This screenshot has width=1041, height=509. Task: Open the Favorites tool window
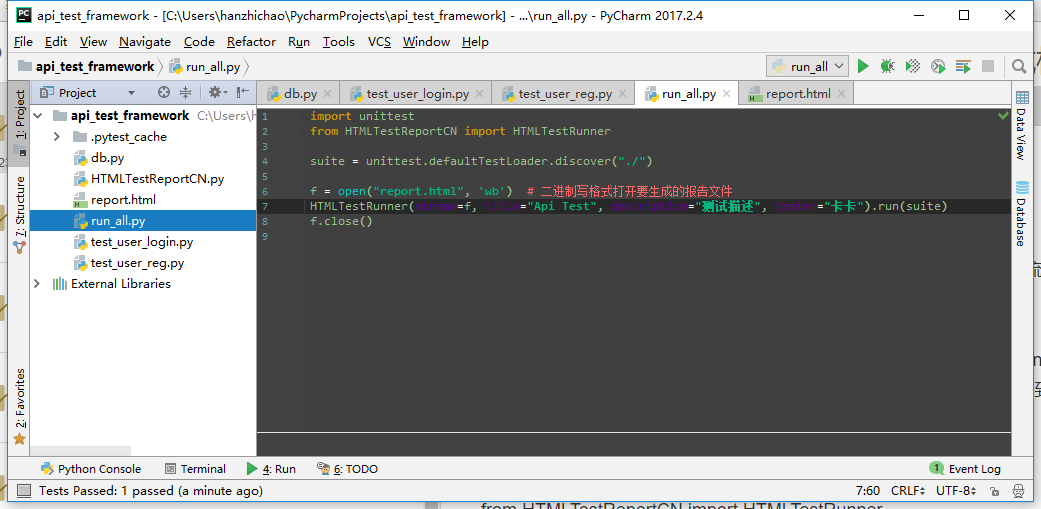(x=19, y=406)
